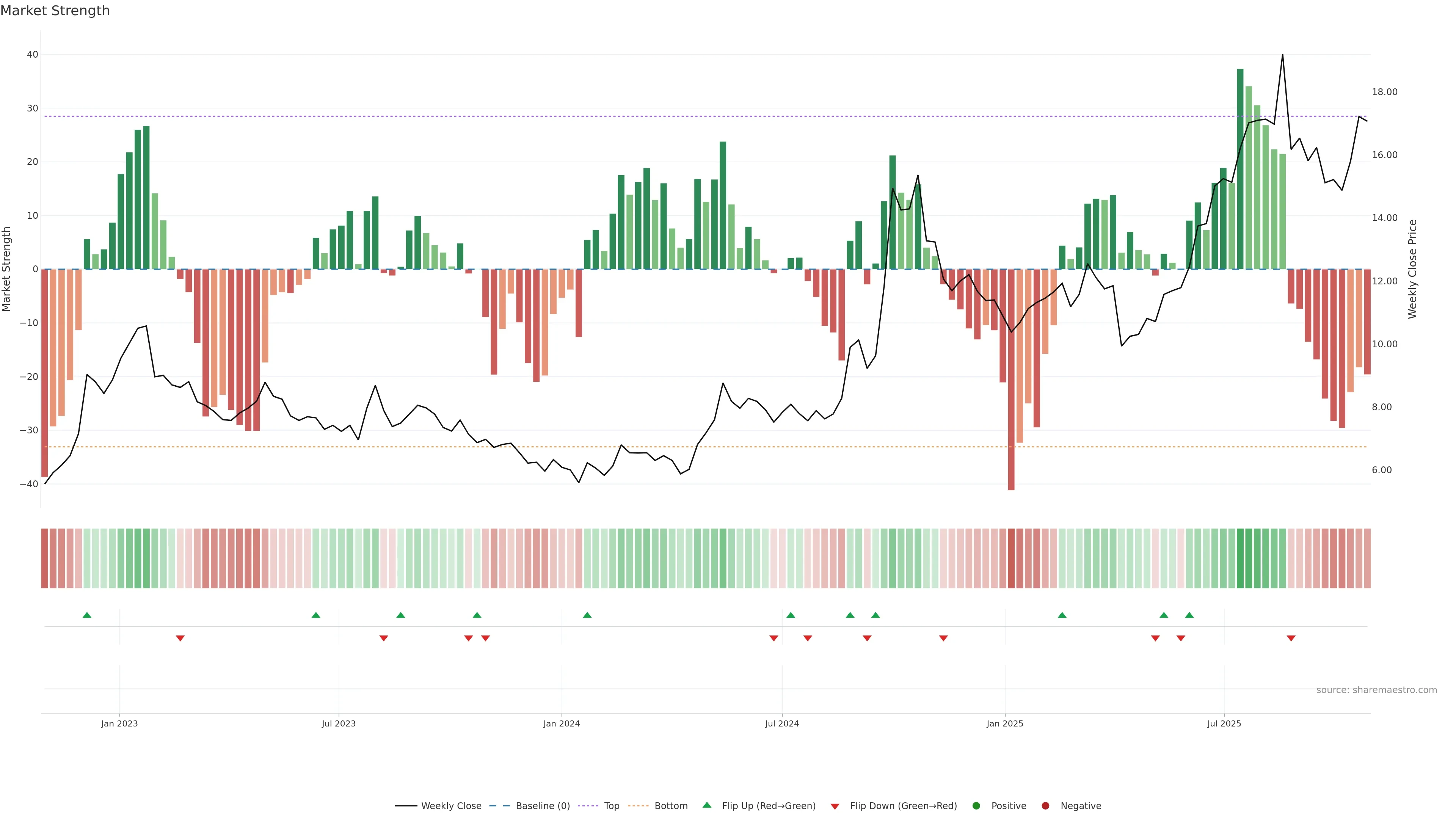1456x819 pixels.
Task: Toggle Baseline (0) legend entry
Action: pyautogui.click(x=542, y=806)
